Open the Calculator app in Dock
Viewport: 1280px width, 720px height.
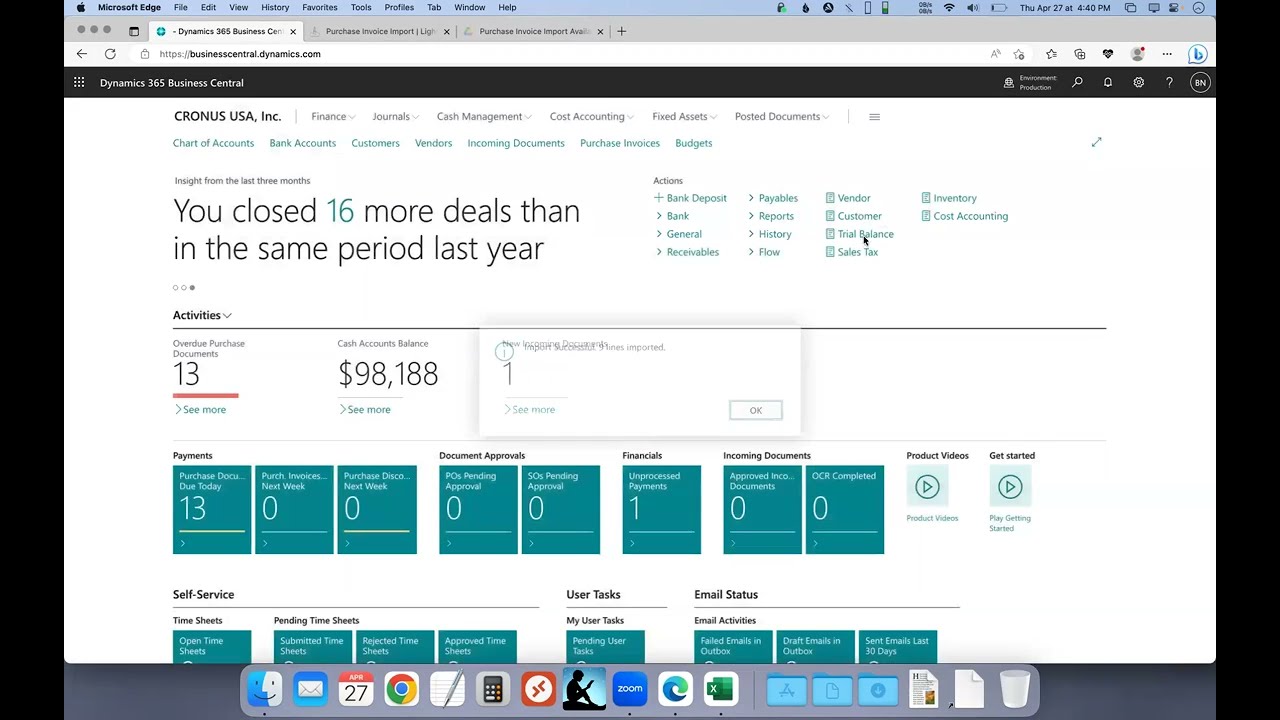click(492, 689)
